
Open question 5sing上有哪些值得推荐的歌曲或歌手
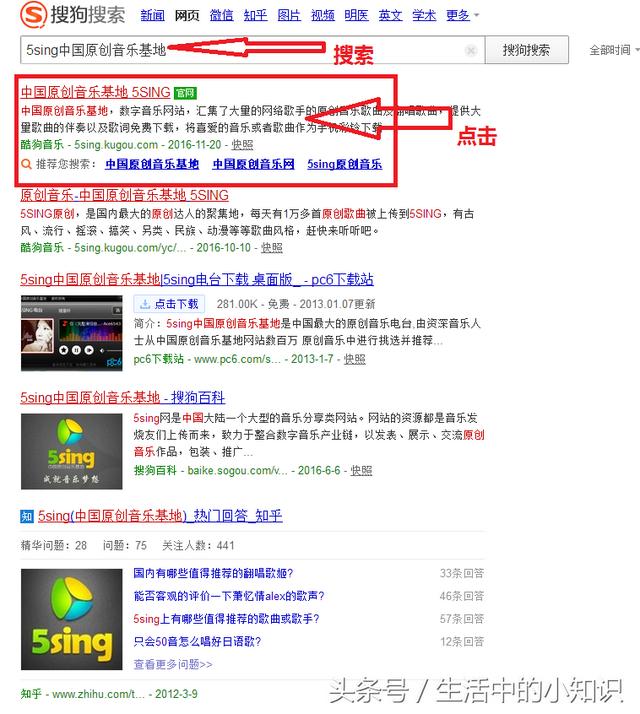(226, 619)
